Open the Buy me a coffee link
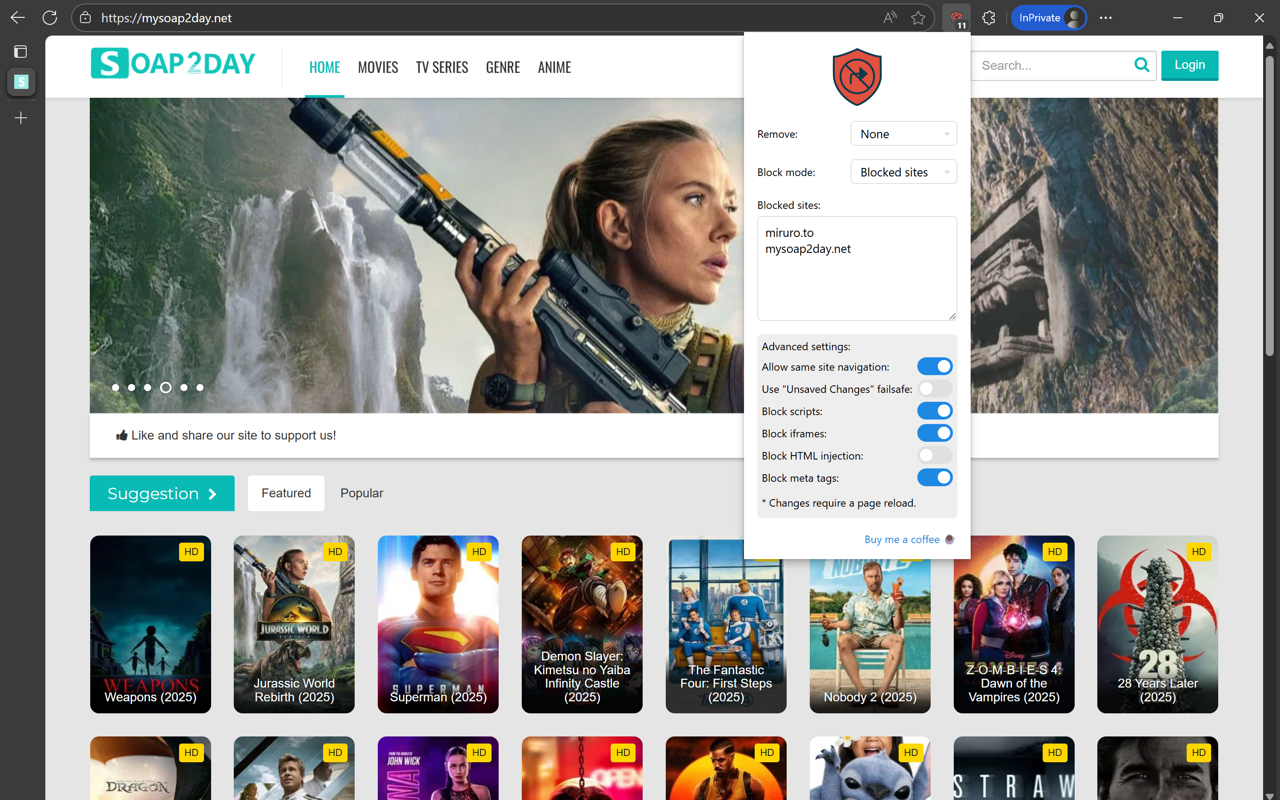The height and width of the screenshot is (800, 1280). coord(902,539)
